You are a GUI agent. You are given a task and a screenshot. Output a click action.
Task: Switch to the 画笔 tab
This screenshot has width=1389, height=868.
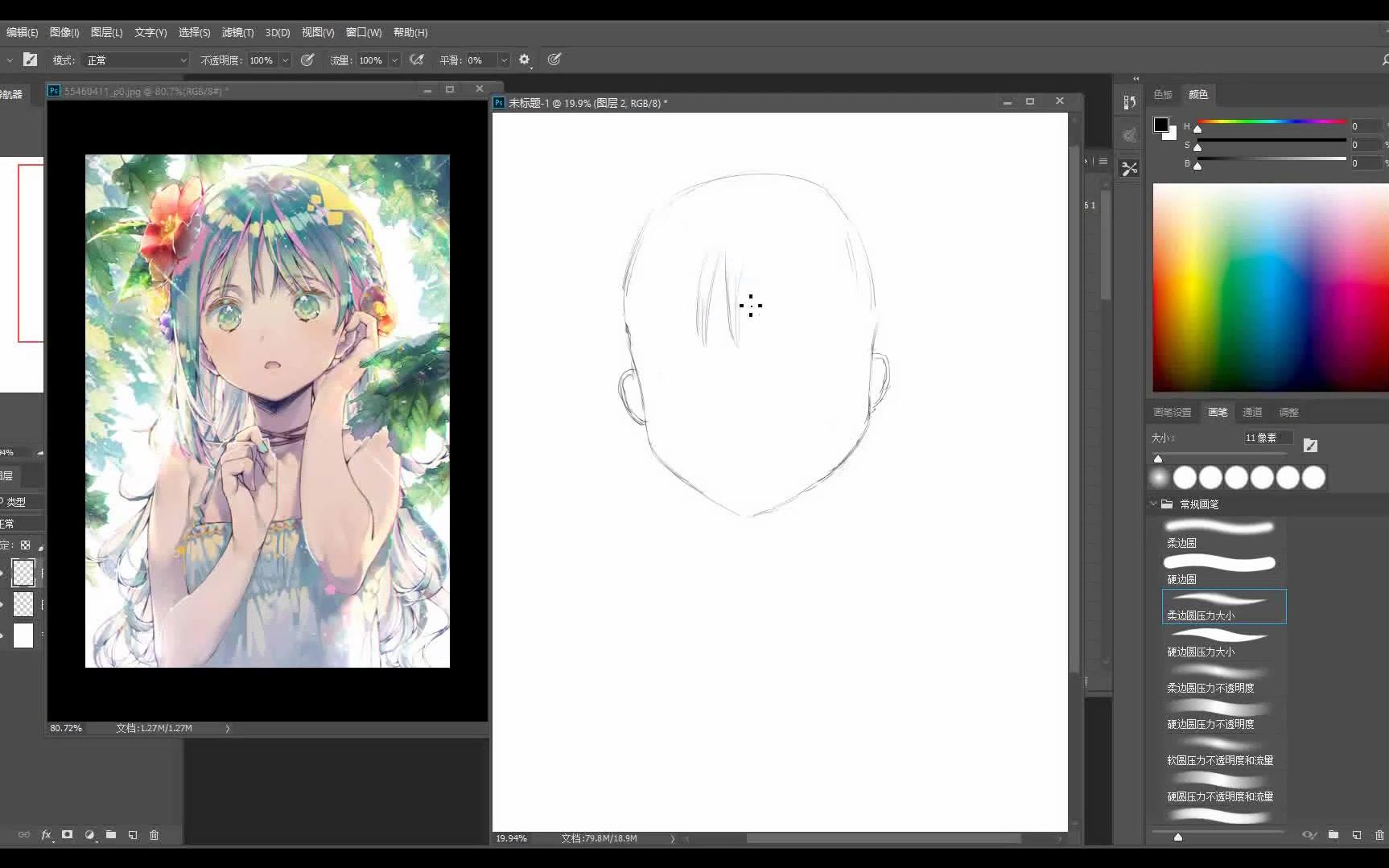[1218, 412]
